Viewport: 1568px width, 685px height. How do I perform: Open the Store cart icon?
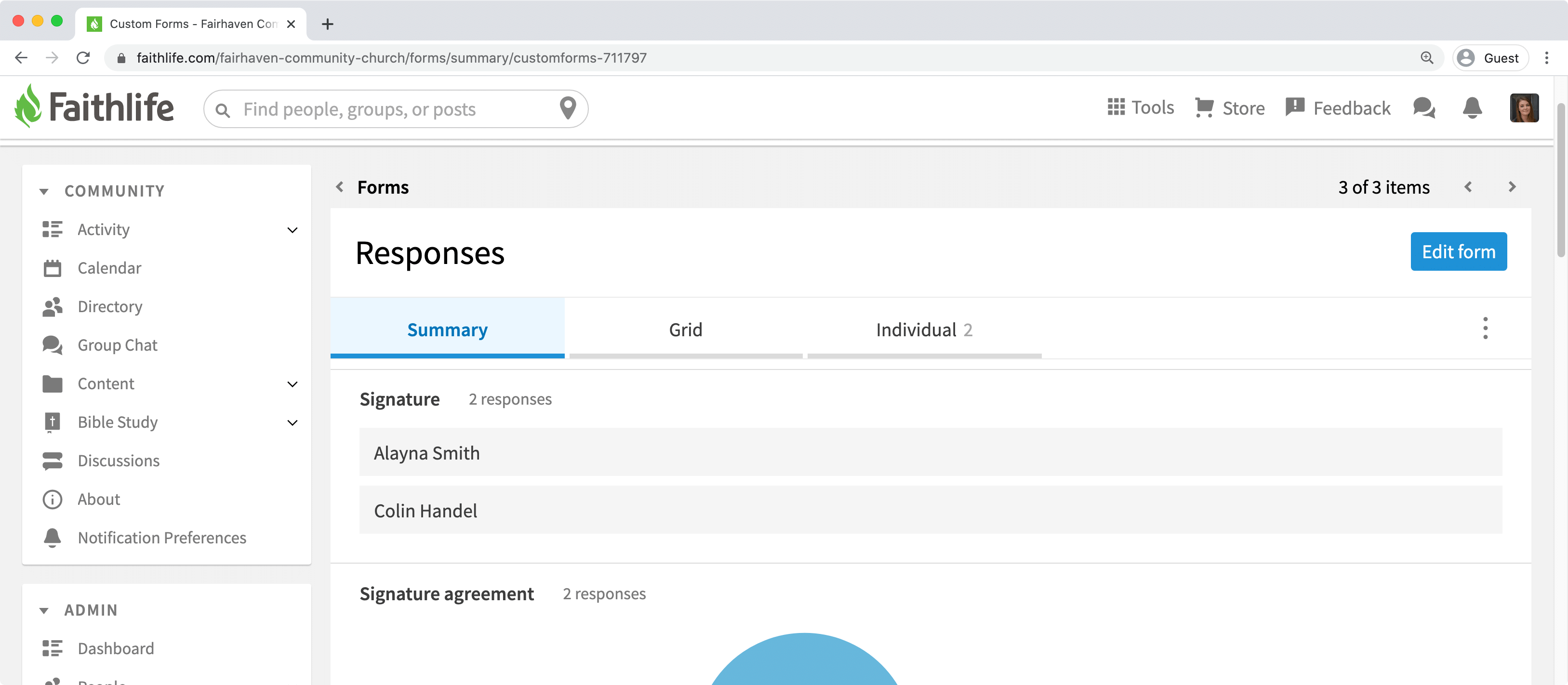pos(1204,108)
